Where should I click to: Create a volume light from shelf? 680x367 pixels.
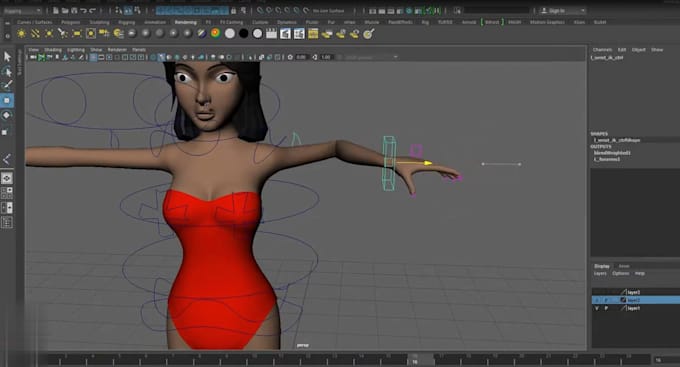click(x=91, y=33)
